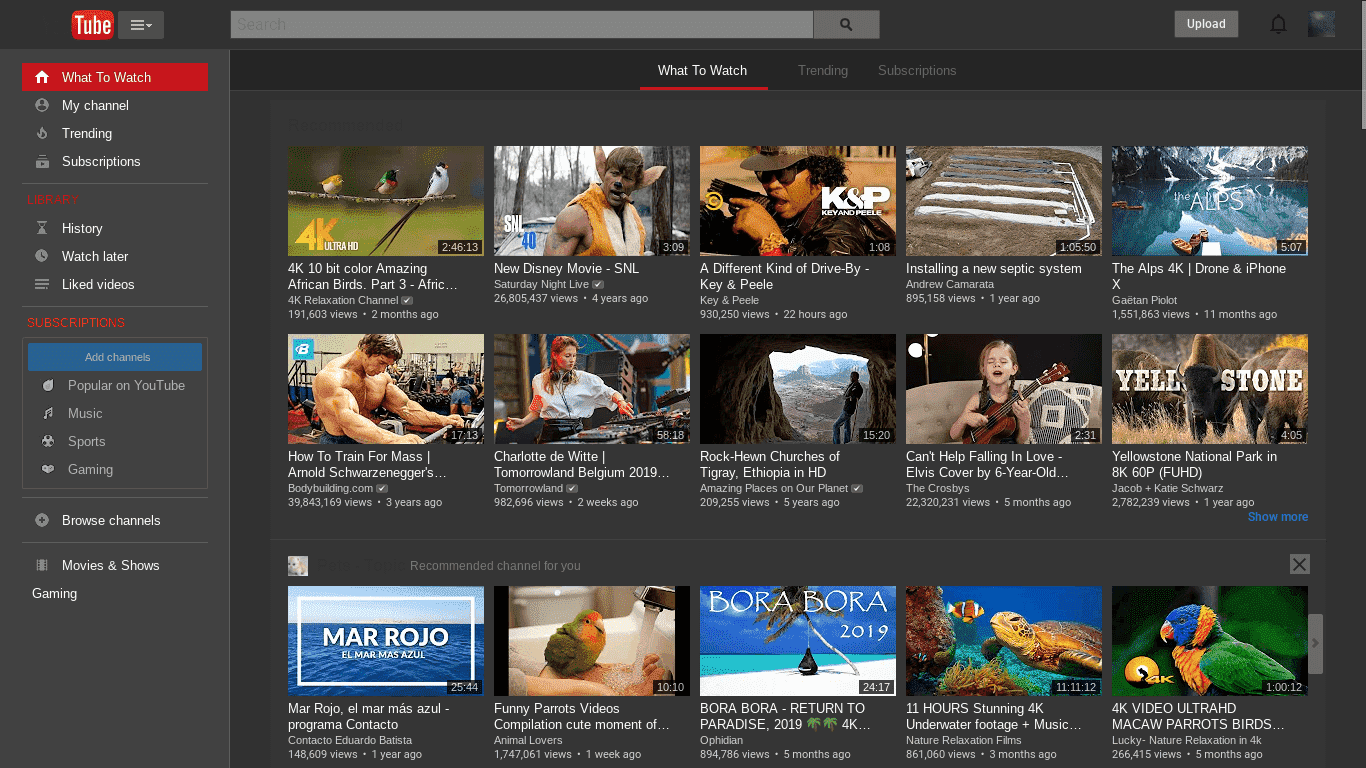Click the Gaming controller icon in subscriptions

click(x=48, y=469)
